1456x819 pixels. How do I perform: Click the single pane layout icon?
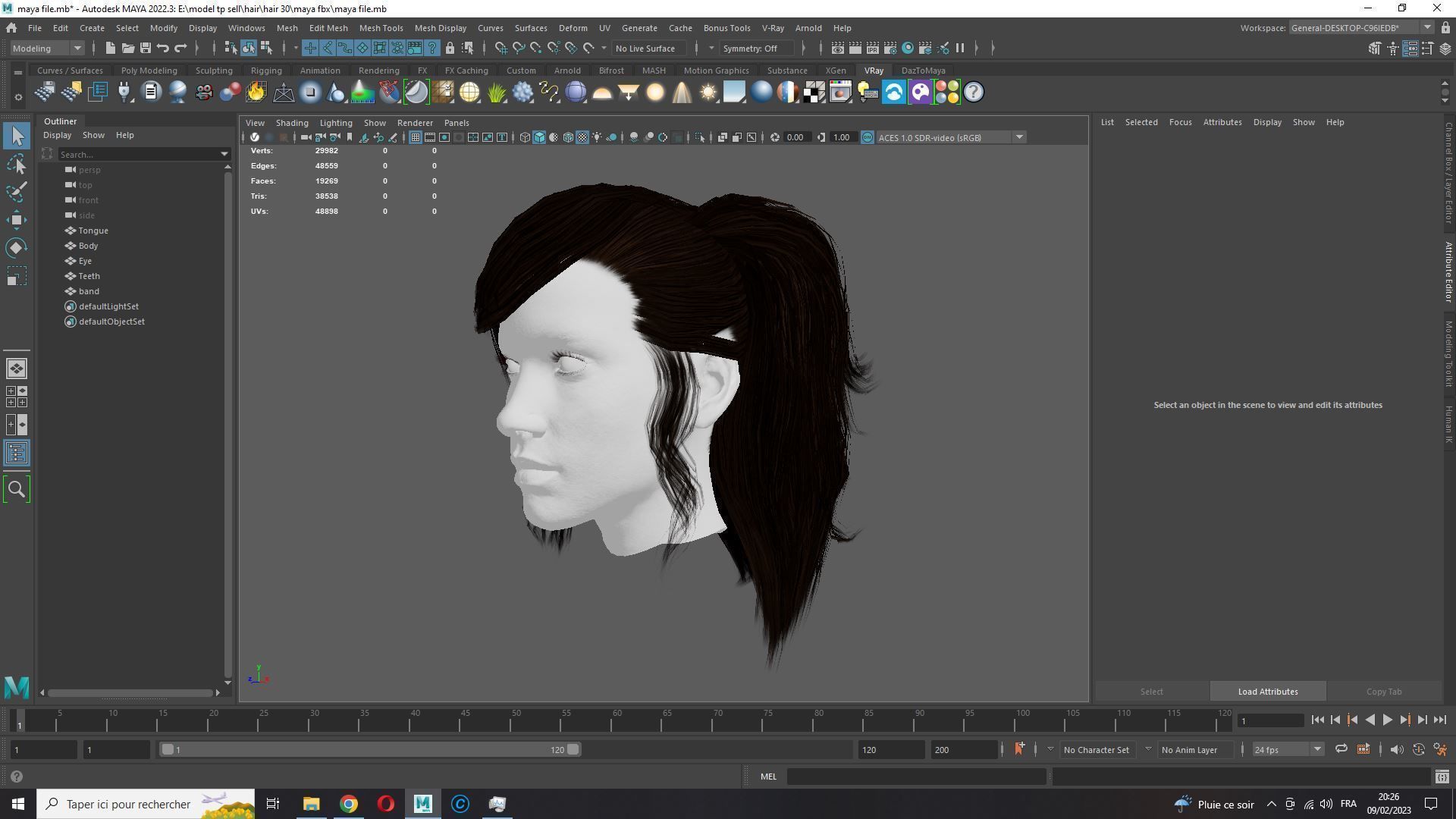click(17, 369)
